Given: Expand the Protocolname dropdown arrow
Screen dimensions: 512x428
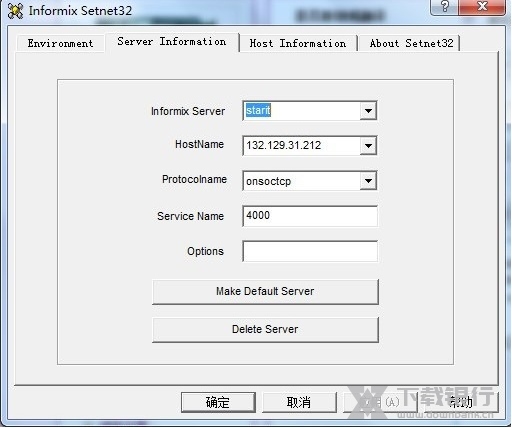Looking at the screenshot, I should pyautogui.click(x=368, y=181).
